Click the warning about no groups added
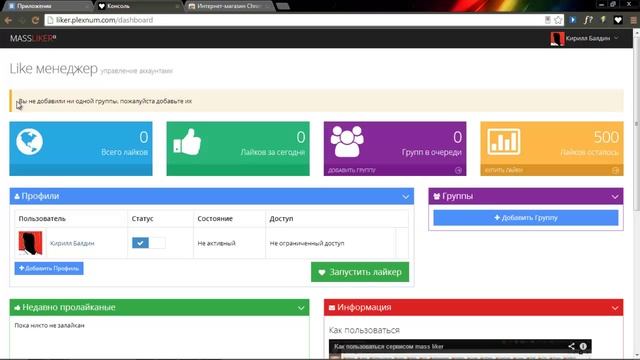The width and height of the screenshot is (640, 360). coord(316,101)
